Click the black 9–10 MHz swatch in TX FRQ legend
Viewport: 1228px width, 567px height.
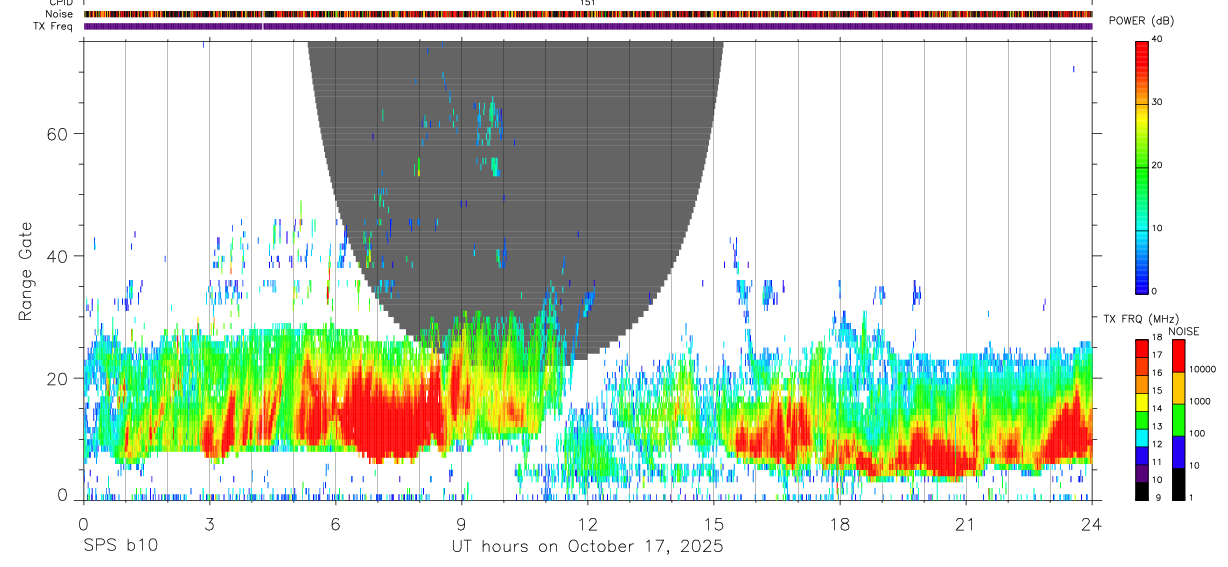1142,490
